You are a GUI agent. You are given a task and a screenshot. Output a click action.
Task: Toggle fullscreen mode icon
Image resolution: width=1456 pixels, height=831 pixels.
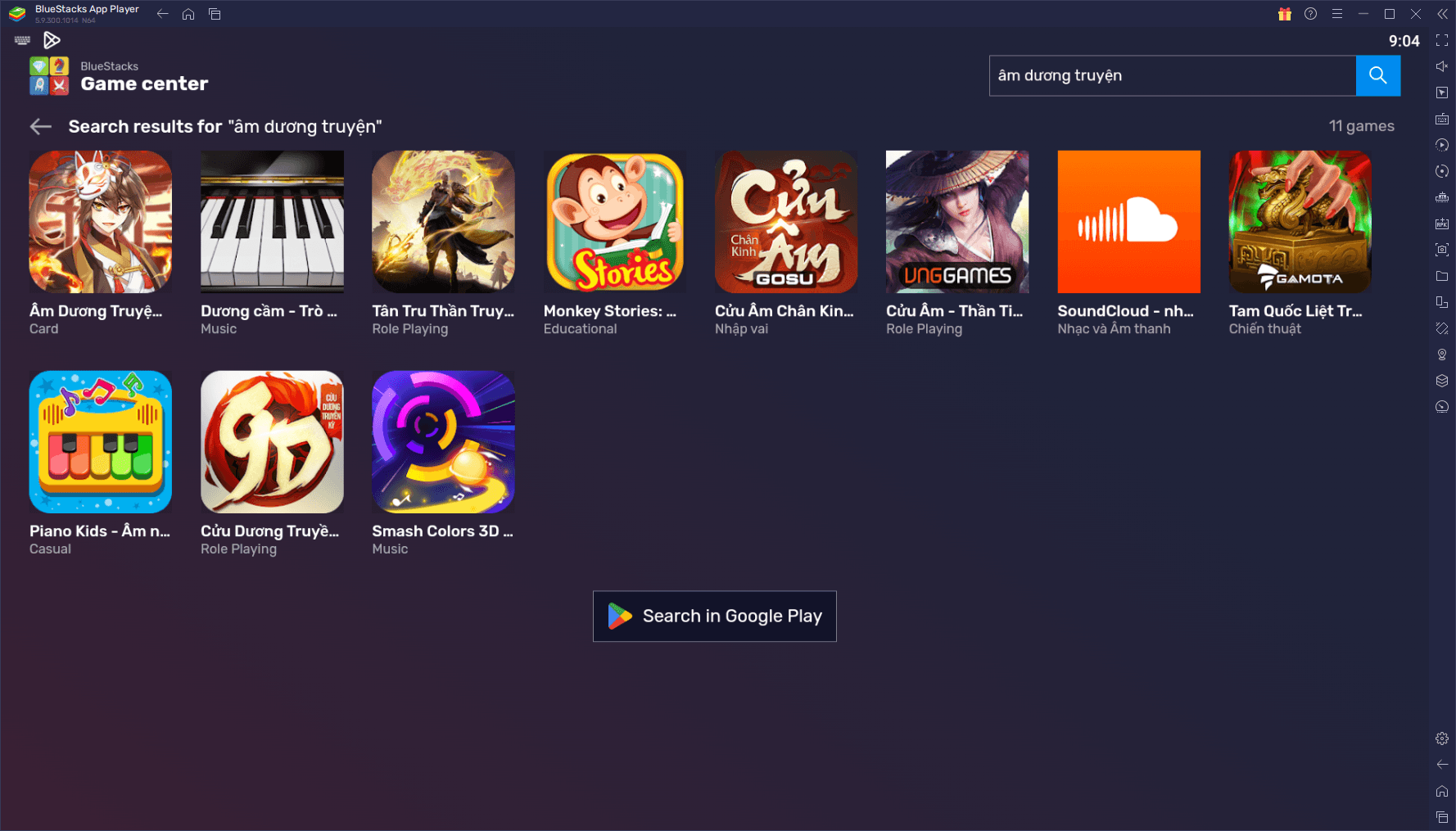(1442, 40)
